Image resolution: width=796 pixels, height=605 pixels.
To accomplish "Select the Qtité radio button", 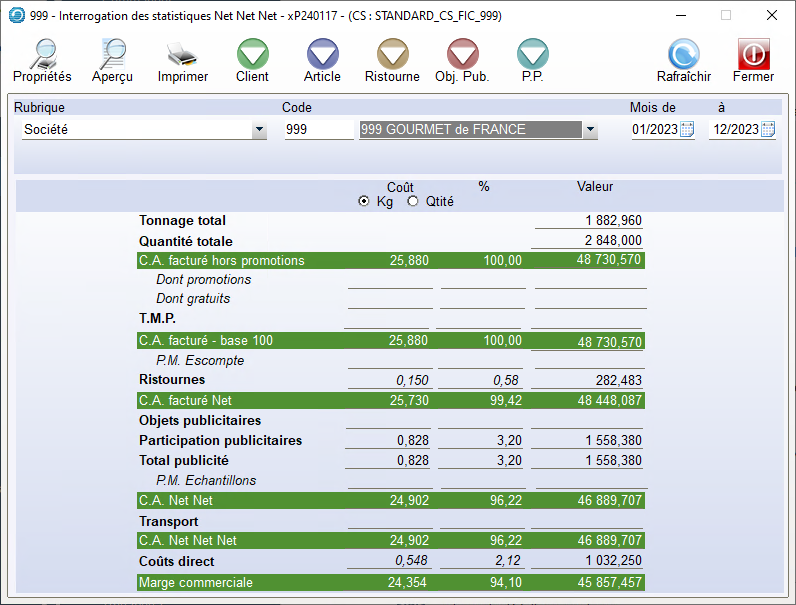I will (x=413, y=202).
